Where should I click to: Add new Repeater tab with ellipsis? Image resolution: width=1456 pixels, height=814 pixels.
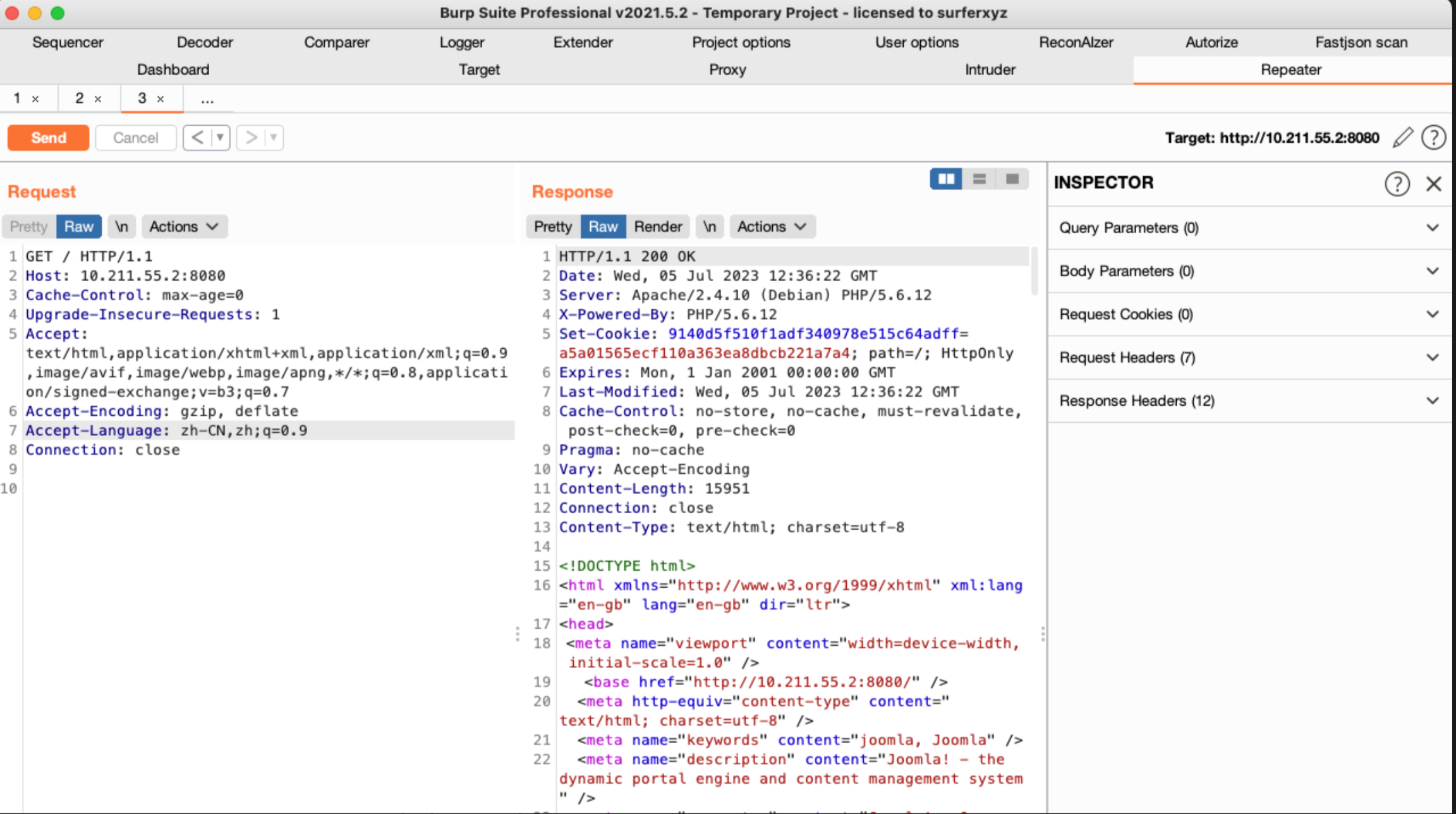[207, 99]
